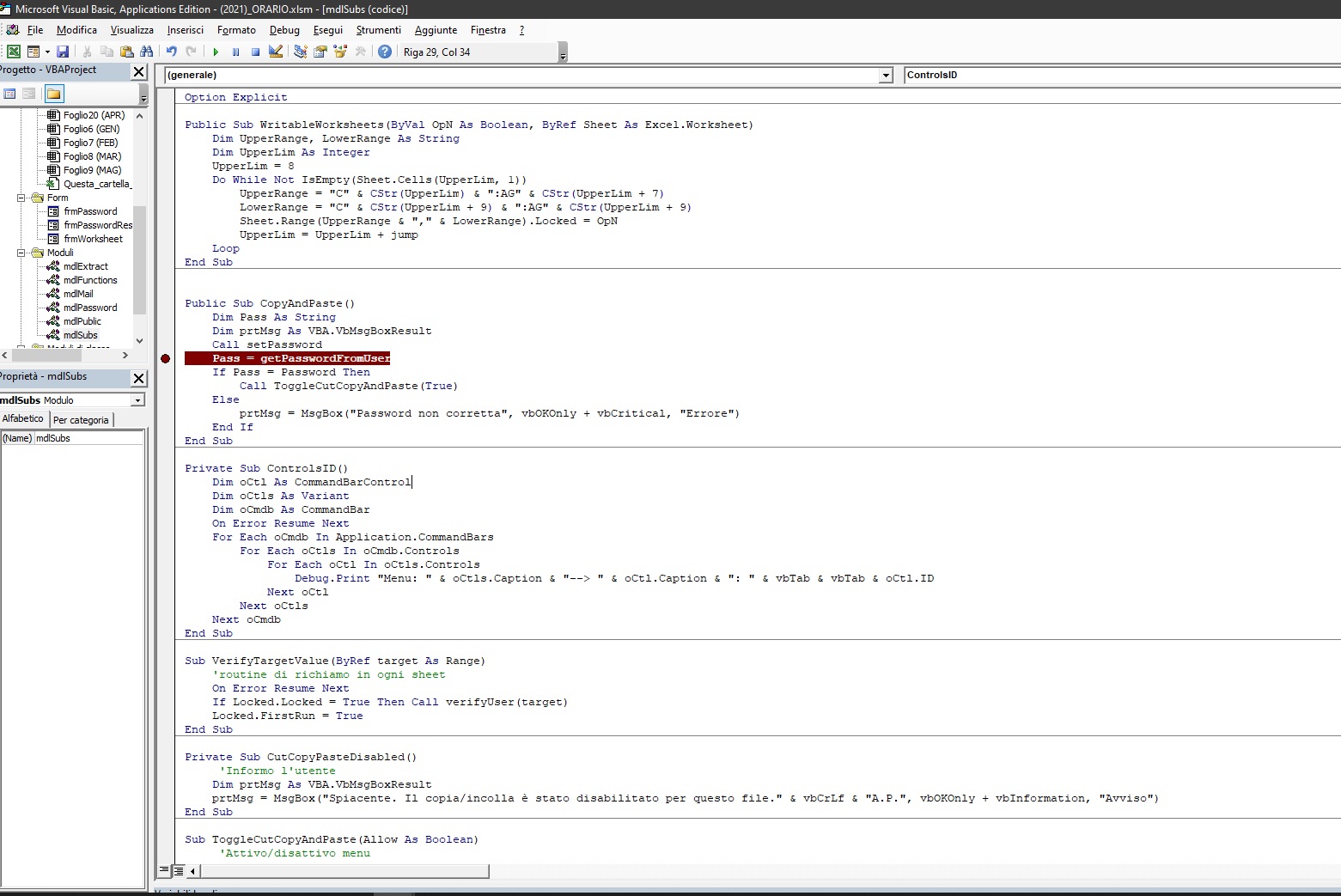The height and width of the screenshot is (896, 1341).
Task: Open Find with the binoculars icon
Action: pyautogui.click(x=146, y=52)
